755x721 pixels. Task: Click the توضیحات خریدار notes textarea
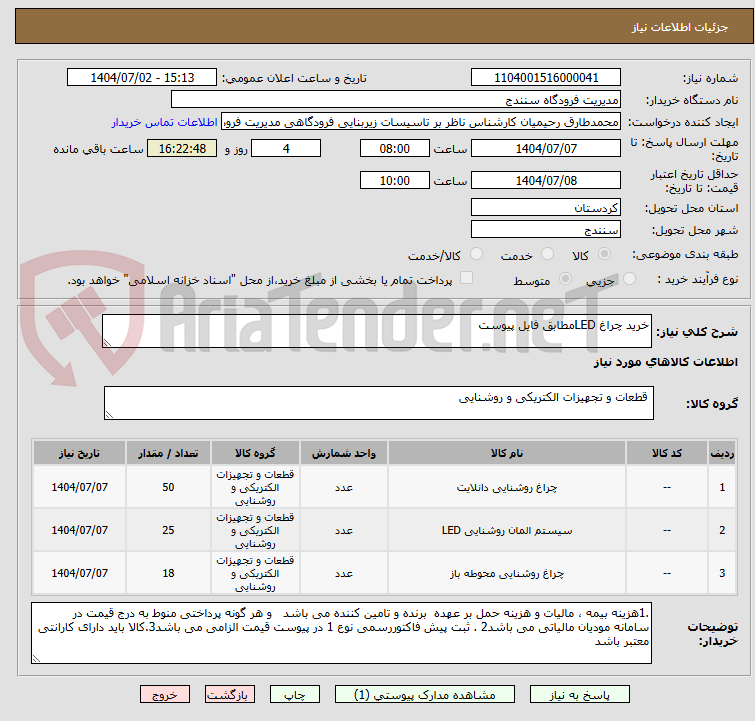(x=341, y=633)
